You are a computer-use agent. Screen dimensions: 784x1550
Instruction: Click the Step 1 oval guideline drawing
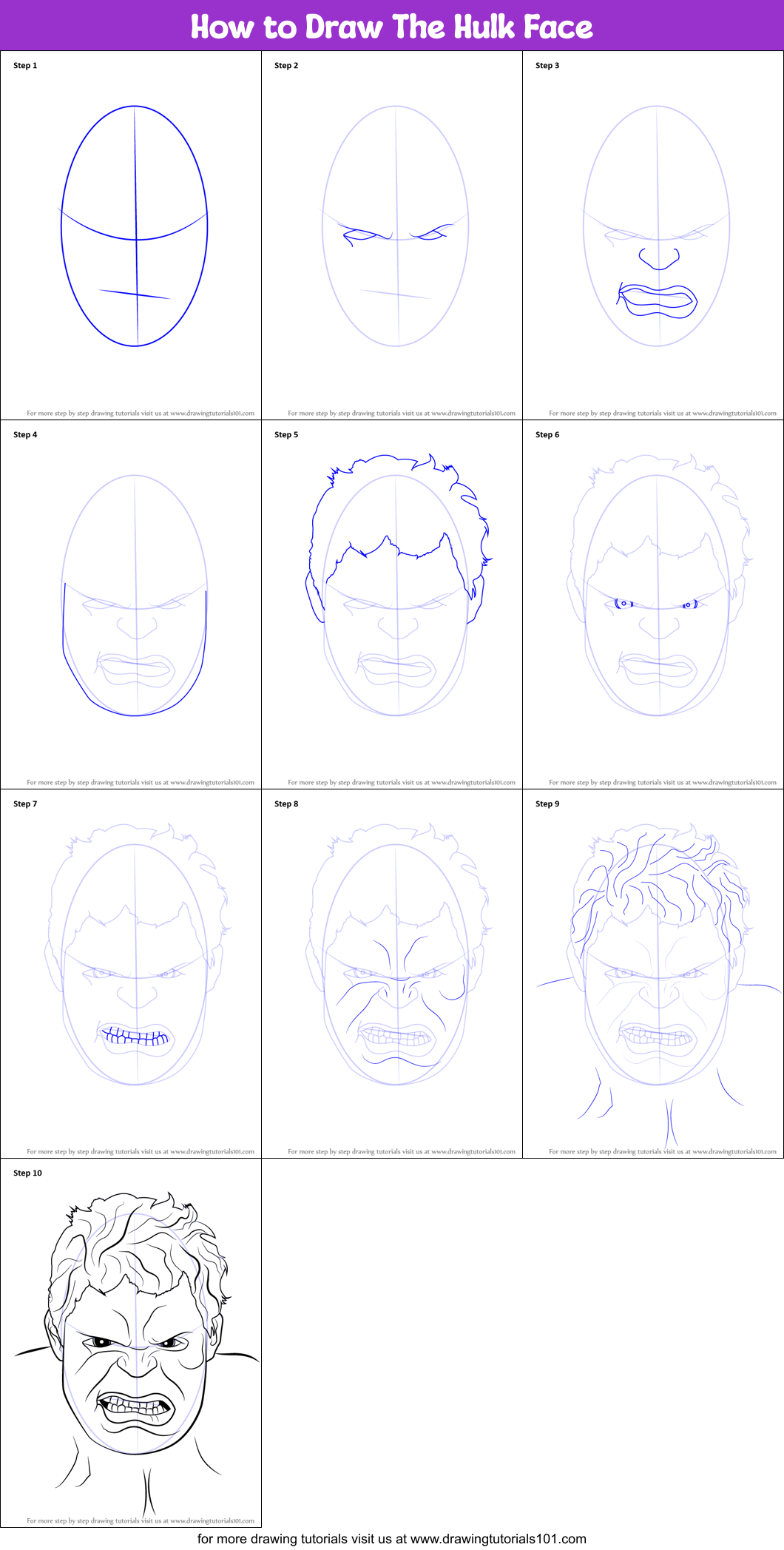pyautogui.click(x=135, y=226)
